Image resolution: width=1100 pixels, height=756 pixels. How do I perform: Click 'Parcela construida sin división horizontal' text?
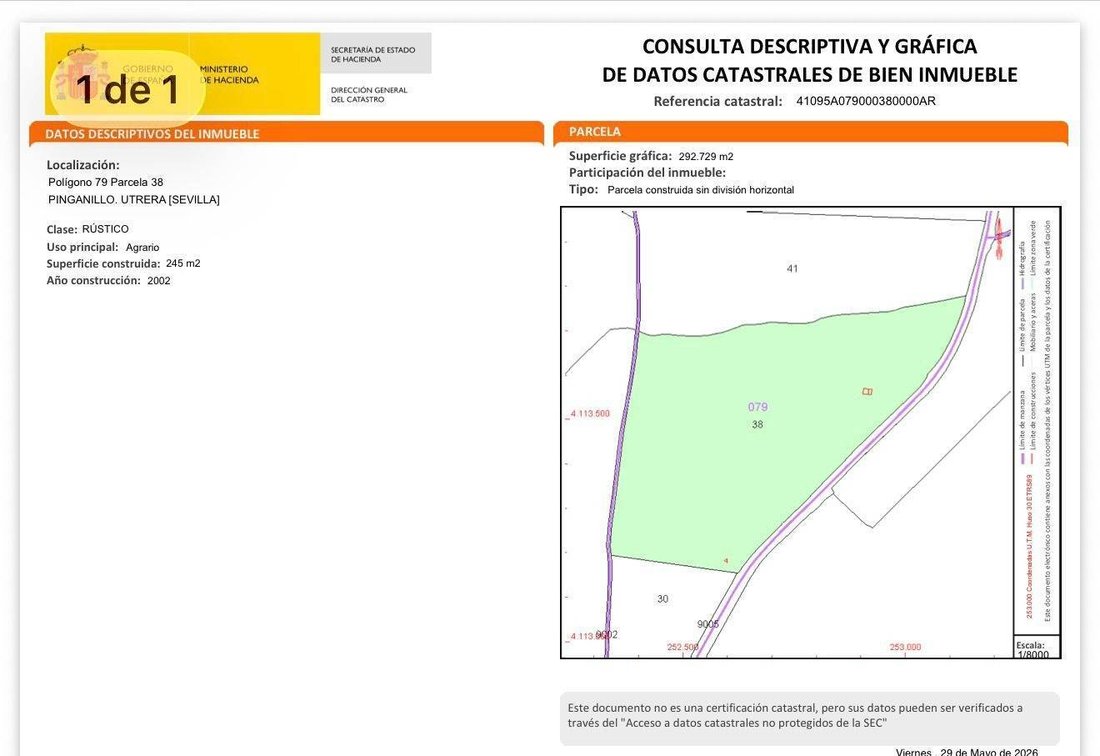click(701, 190)
